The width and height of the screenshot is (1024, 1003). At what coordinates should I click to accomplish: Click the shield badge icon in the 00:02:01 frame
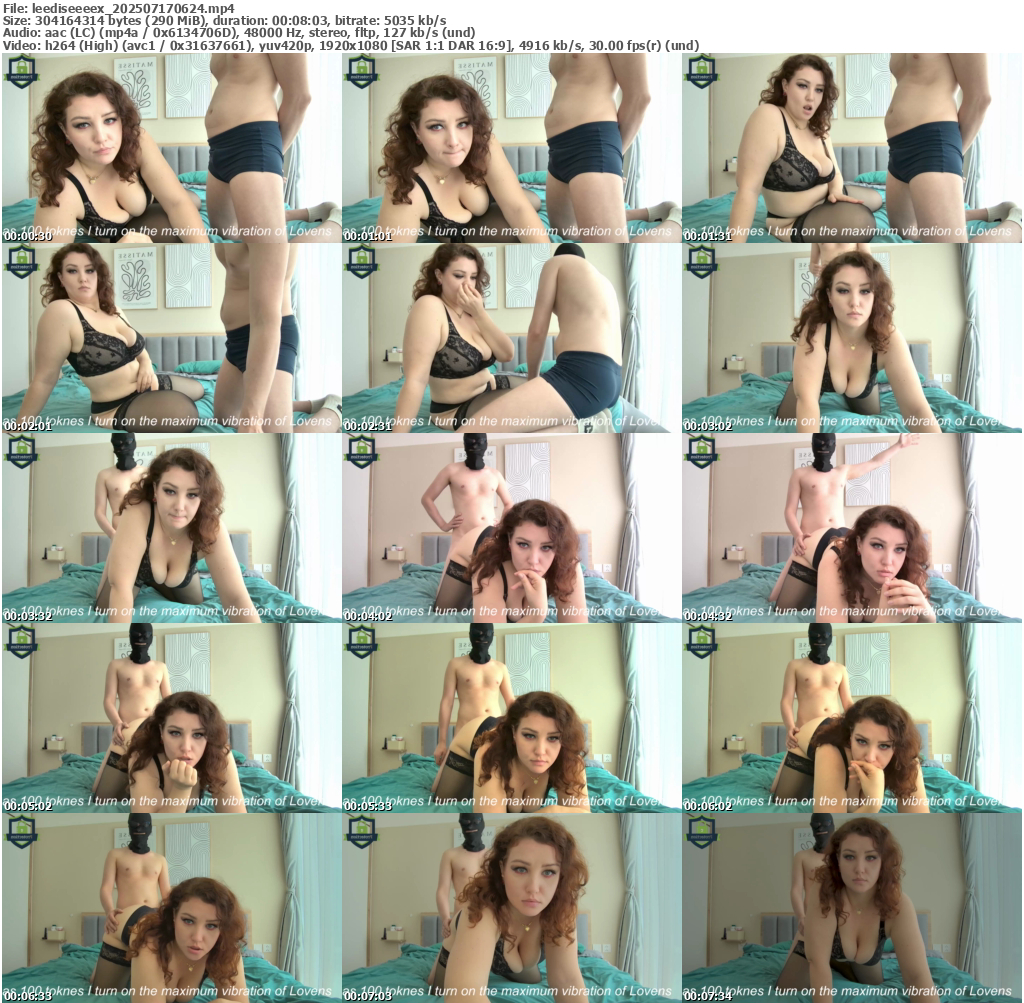20,261
